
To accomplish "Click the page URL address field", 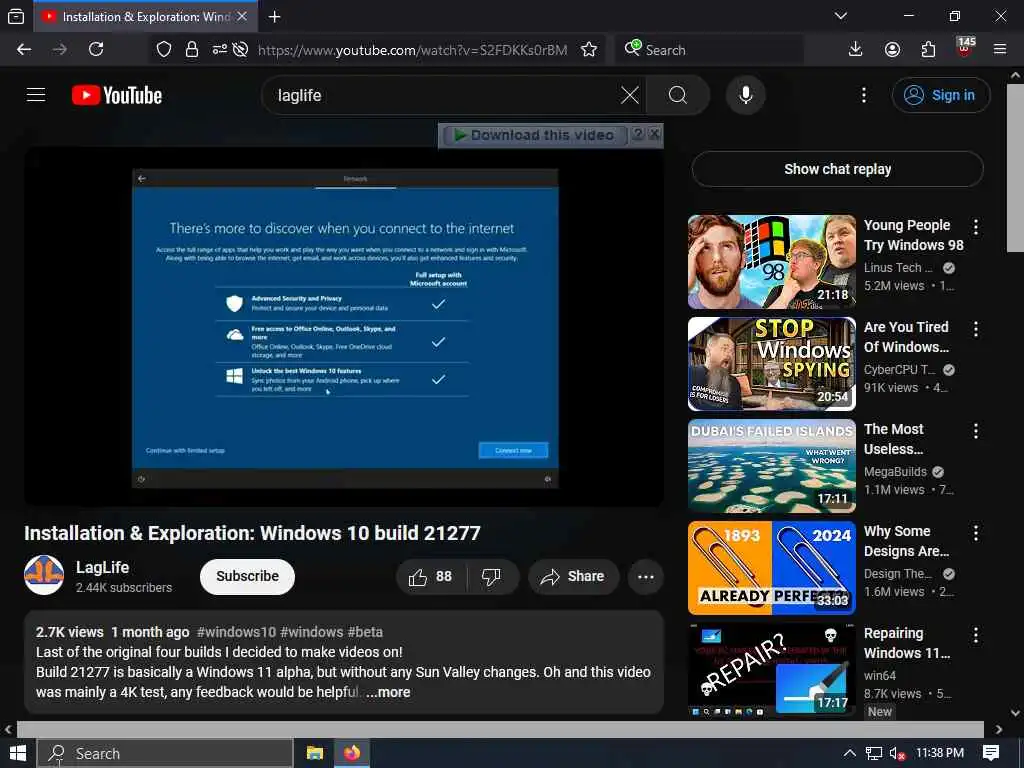I will click(413, 50).
